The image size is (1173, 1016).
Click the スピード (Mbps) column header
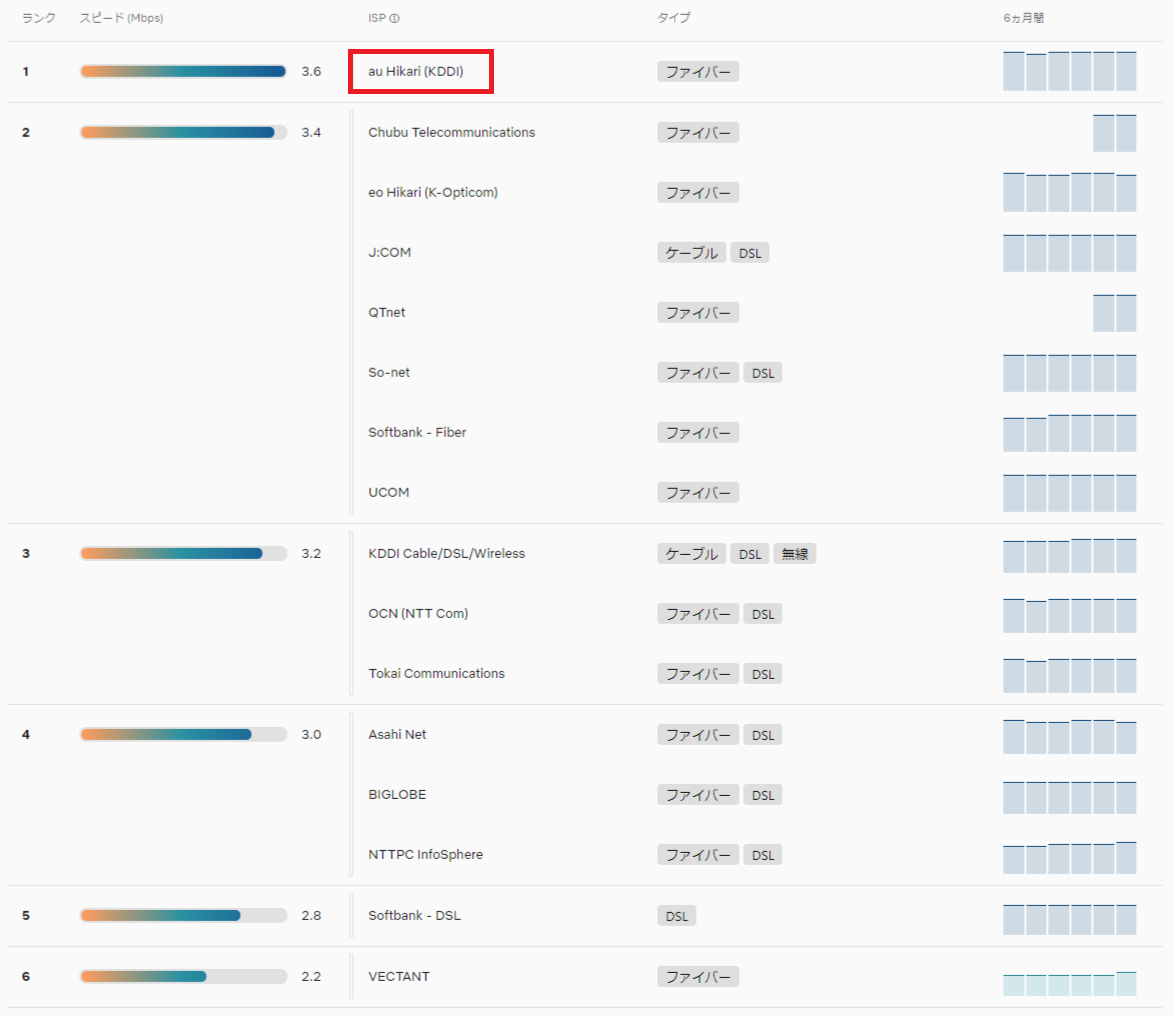121,18
